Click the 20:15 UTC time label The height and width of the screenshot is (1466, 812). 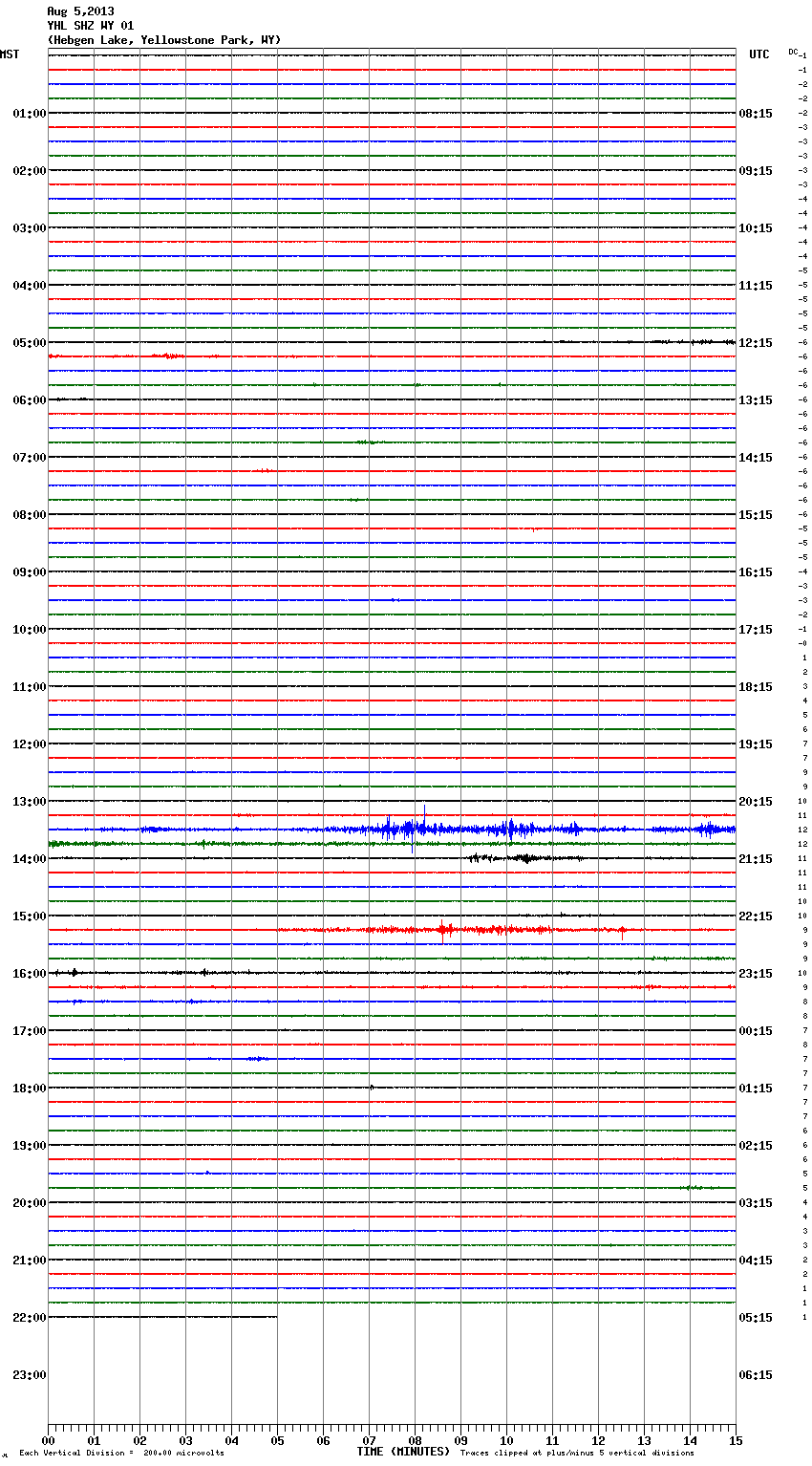pyautogui.click(x=756, y=802)
